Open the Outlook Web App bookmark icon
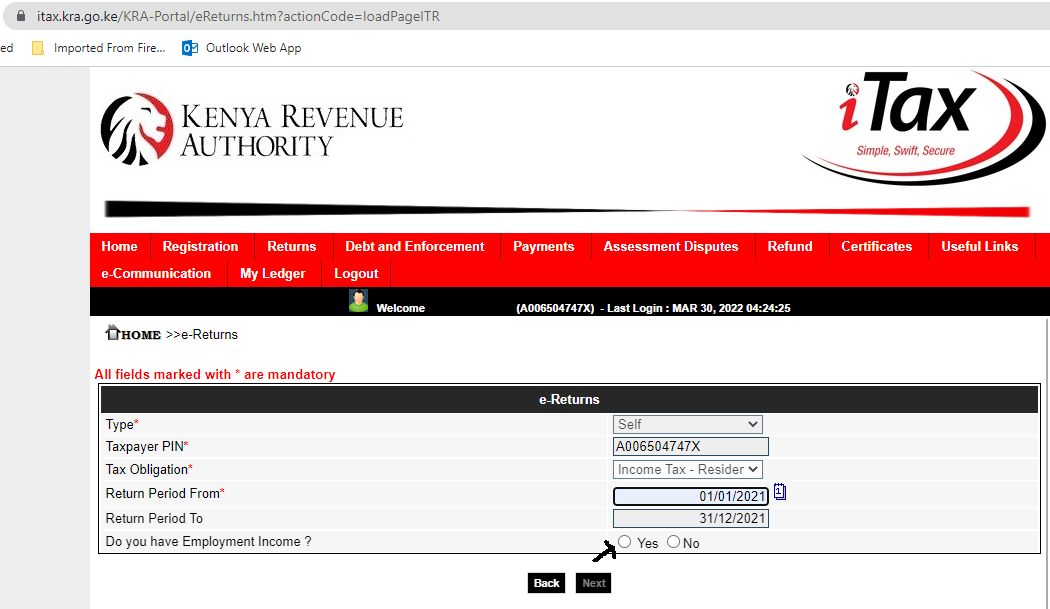 [189, 47]
